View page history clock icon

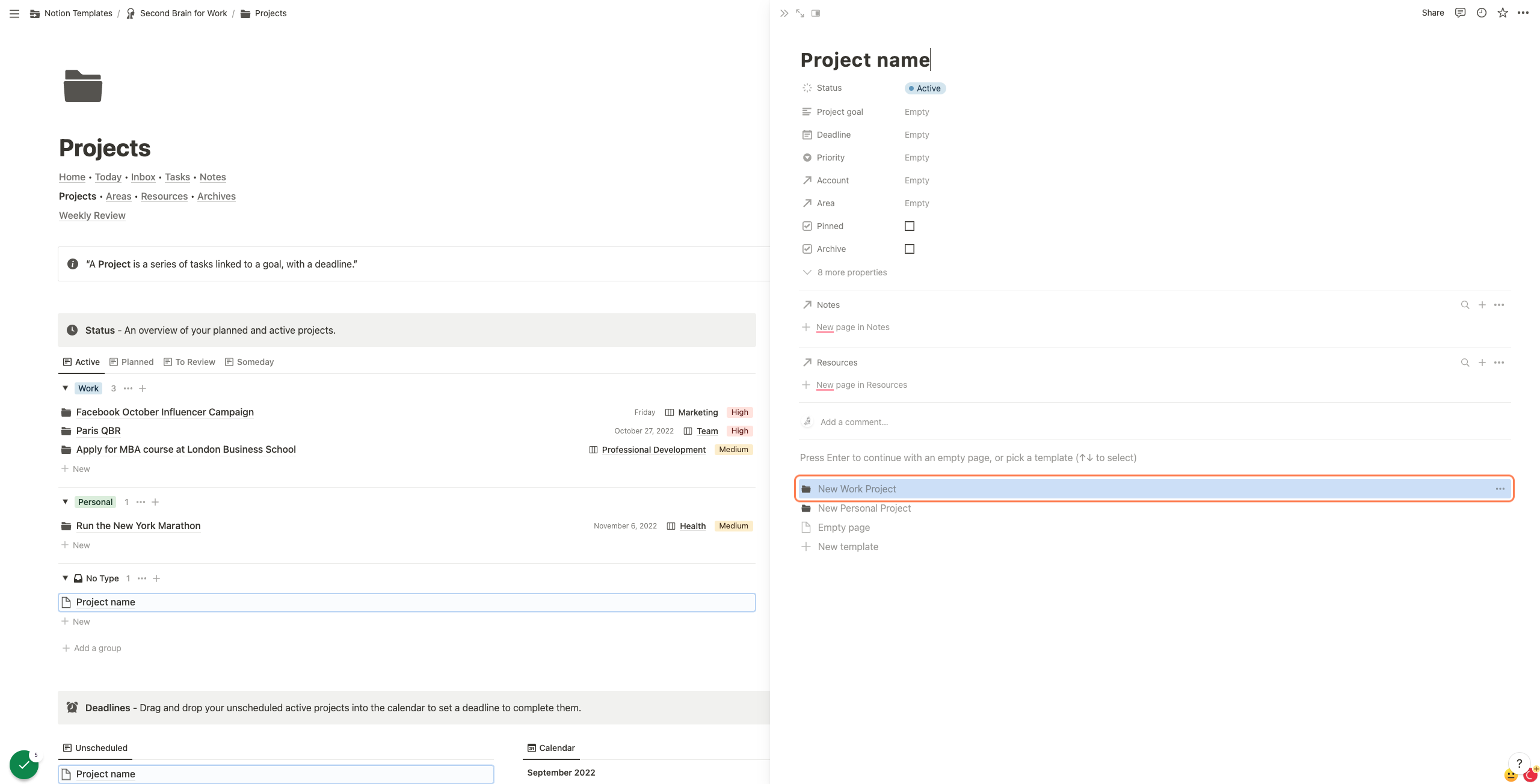point(1482,13)
